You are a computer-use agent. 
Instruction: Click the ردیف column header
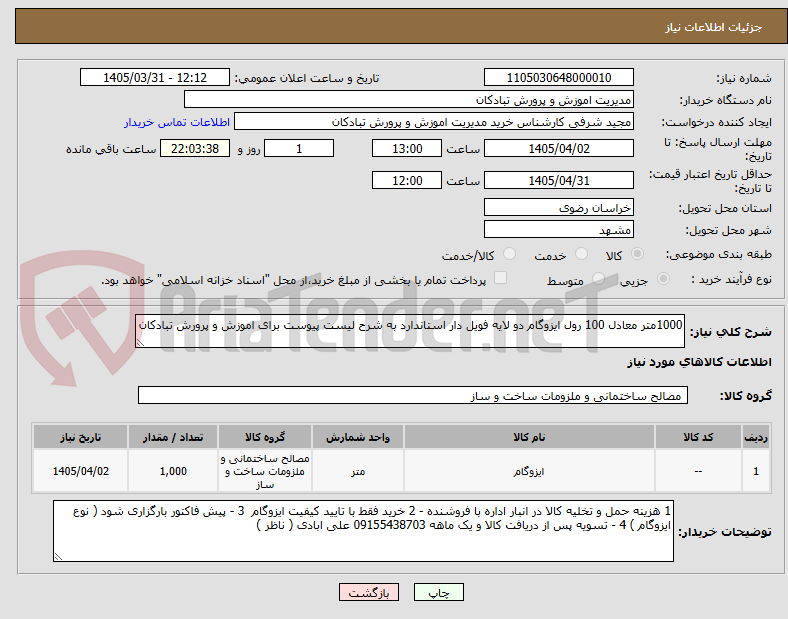pyautogui.click(x=756, y=437)
